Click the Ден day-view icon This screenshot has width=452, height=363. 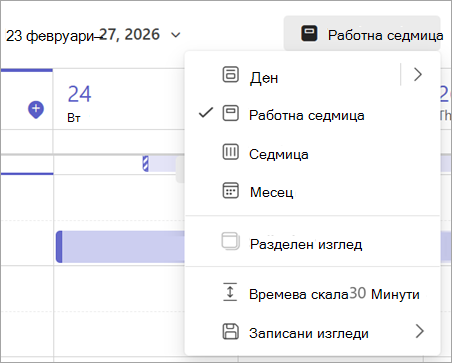click(x=230, y=74)
